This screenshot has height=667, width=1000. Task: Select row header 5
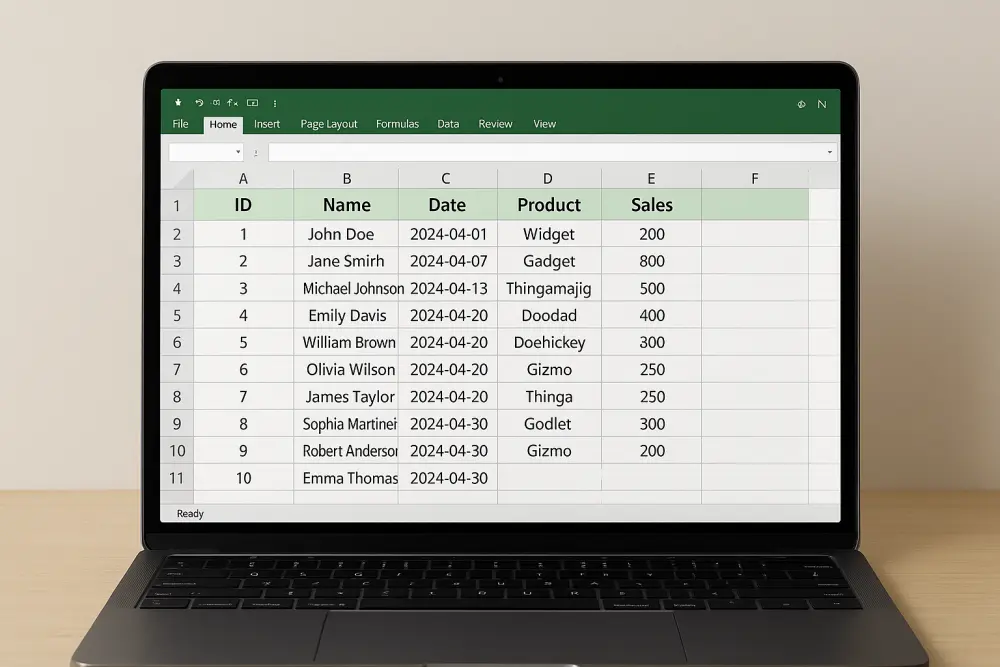(x=177, y=315)
